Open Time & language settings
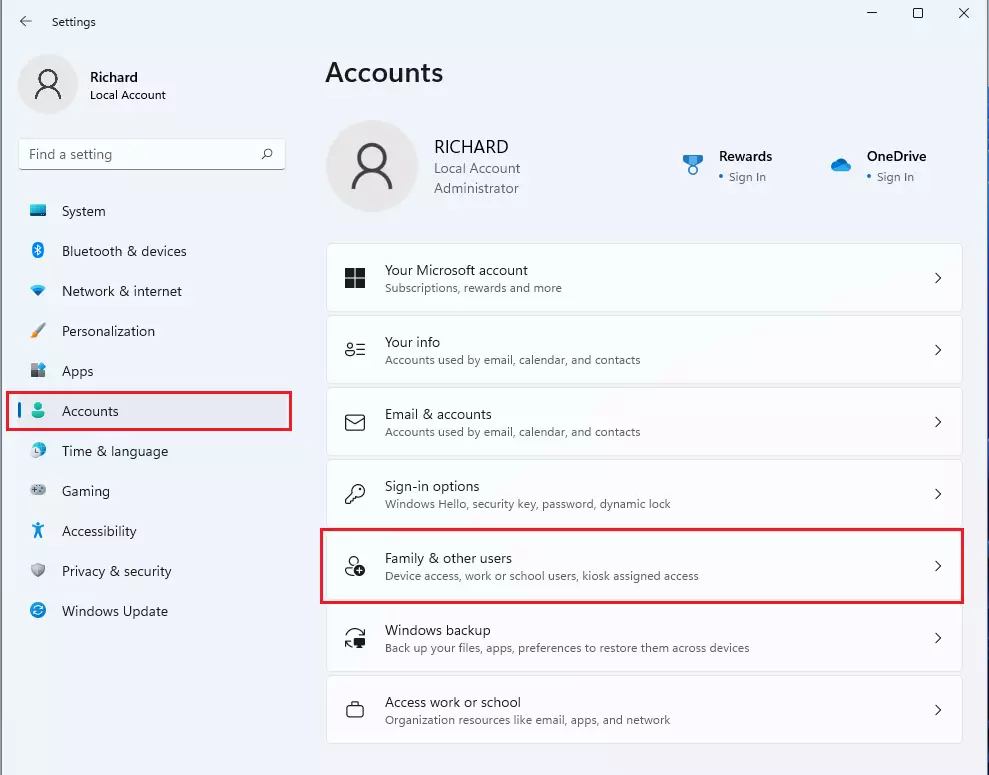This screenshot has height=775, width=989. (x=149, y=450)
